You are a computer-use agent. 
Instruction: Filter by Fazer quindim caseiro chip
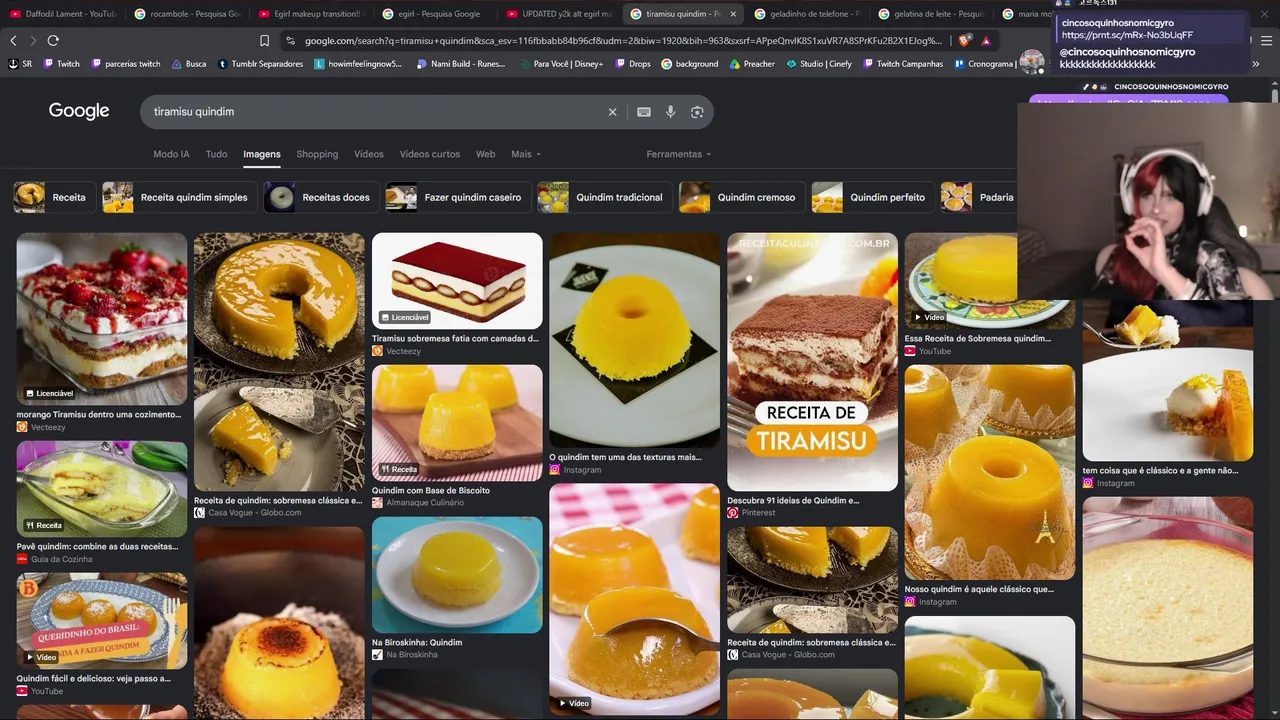coord(458,197)
